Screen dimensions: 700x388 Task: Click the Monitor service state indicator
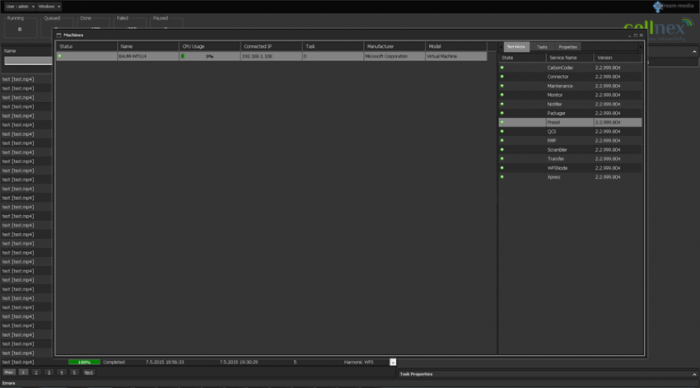[502, 95]
